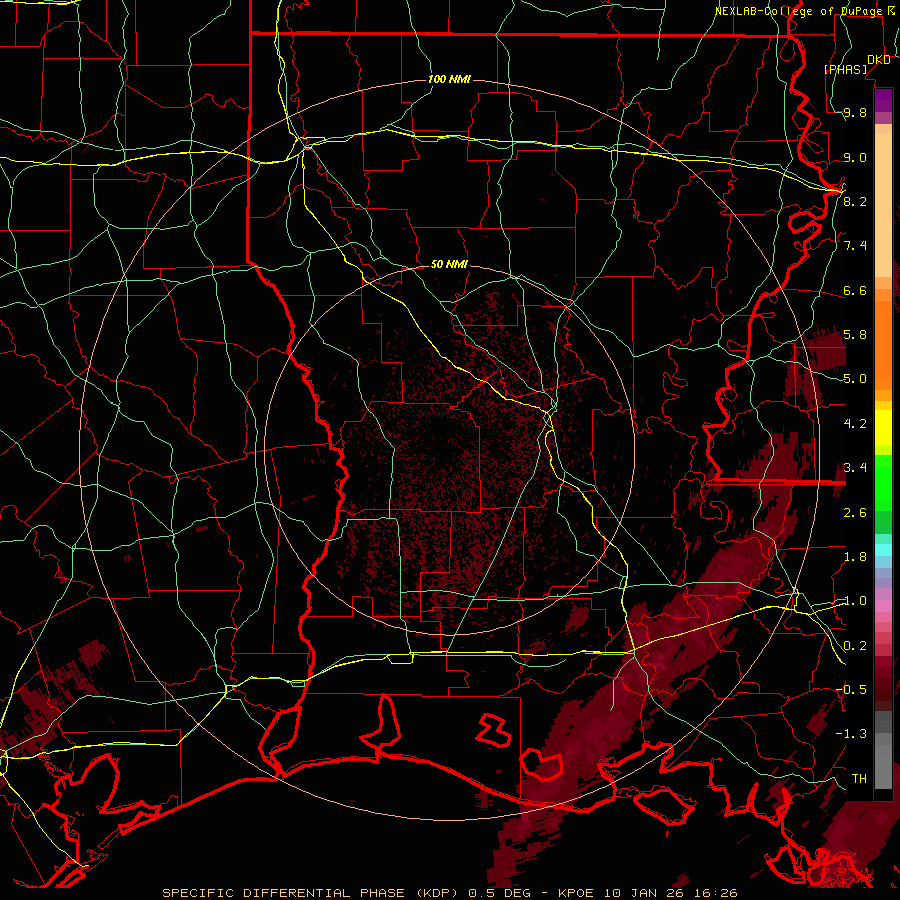Click the timestamp '10 JAN 26 16:26'

click(670, 893)
